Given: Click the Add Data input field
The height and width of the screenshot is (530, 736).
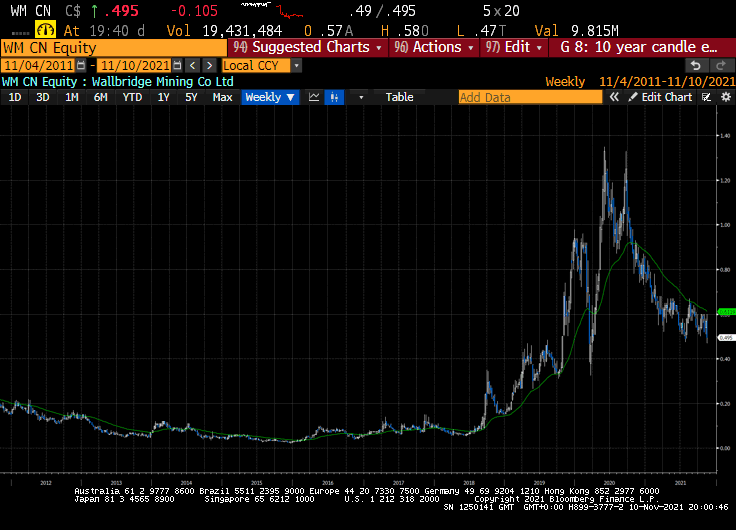Looking at the screenshot, I should click(x=530, y=97).
